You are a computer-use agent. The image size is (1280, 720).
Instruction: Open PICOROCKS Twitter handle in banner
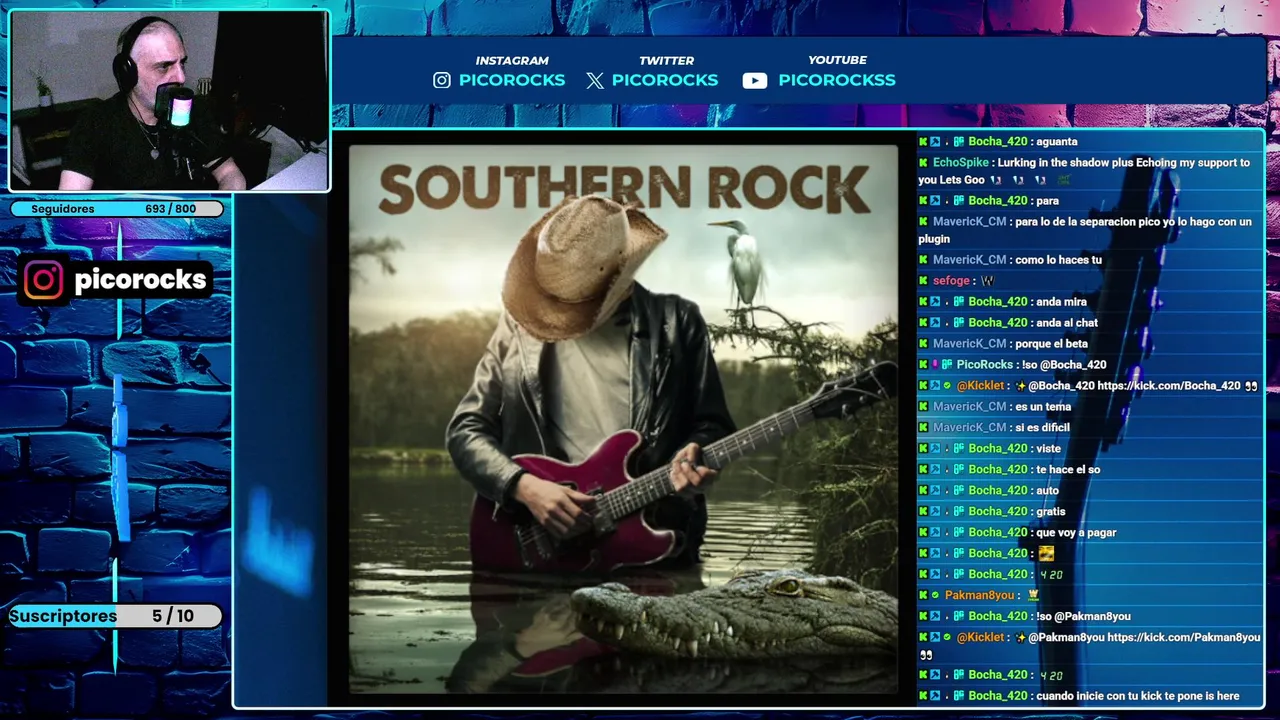point(665,80)
